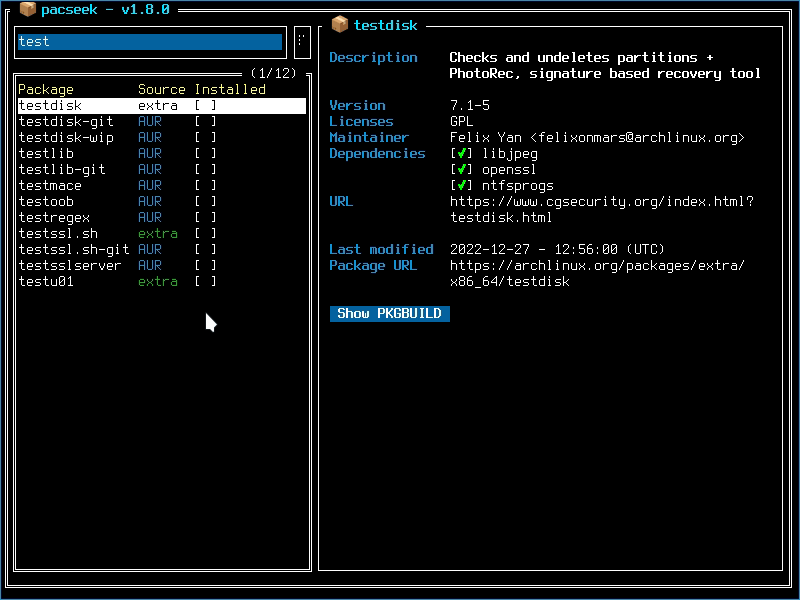This screenshot has height=600, width=800.
Task: Click the Package column header
Action: pyautogui.click(x=45, y=89)
